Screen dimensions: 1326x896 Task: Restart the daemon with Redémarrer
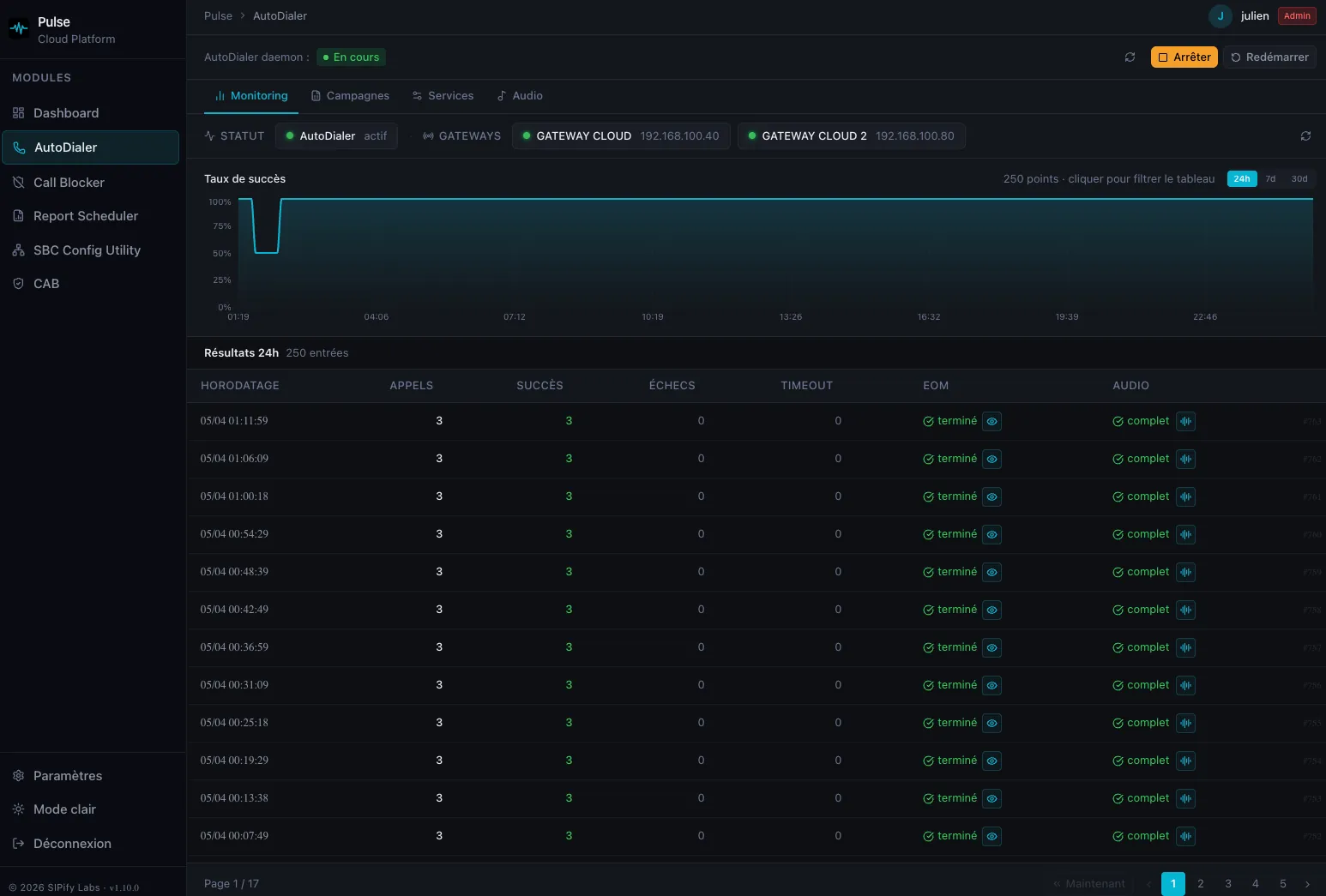1270,57
